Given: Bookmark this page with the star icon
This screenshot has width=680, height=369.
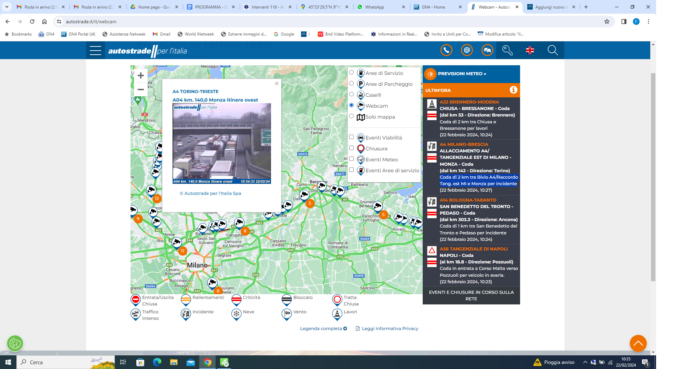Looking at the screenshot, I should point(607,21).
